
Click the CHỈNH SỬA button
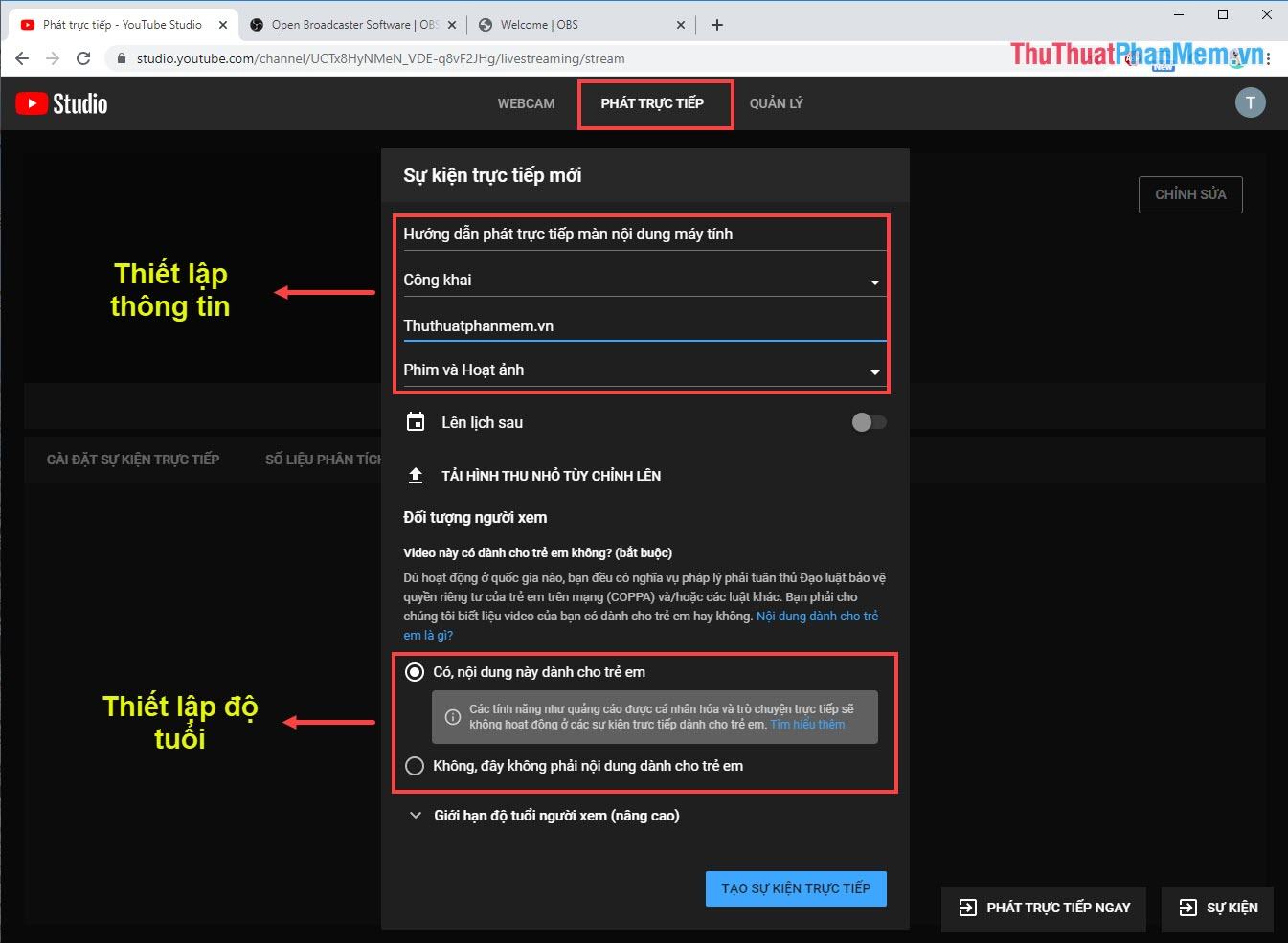1190,194
